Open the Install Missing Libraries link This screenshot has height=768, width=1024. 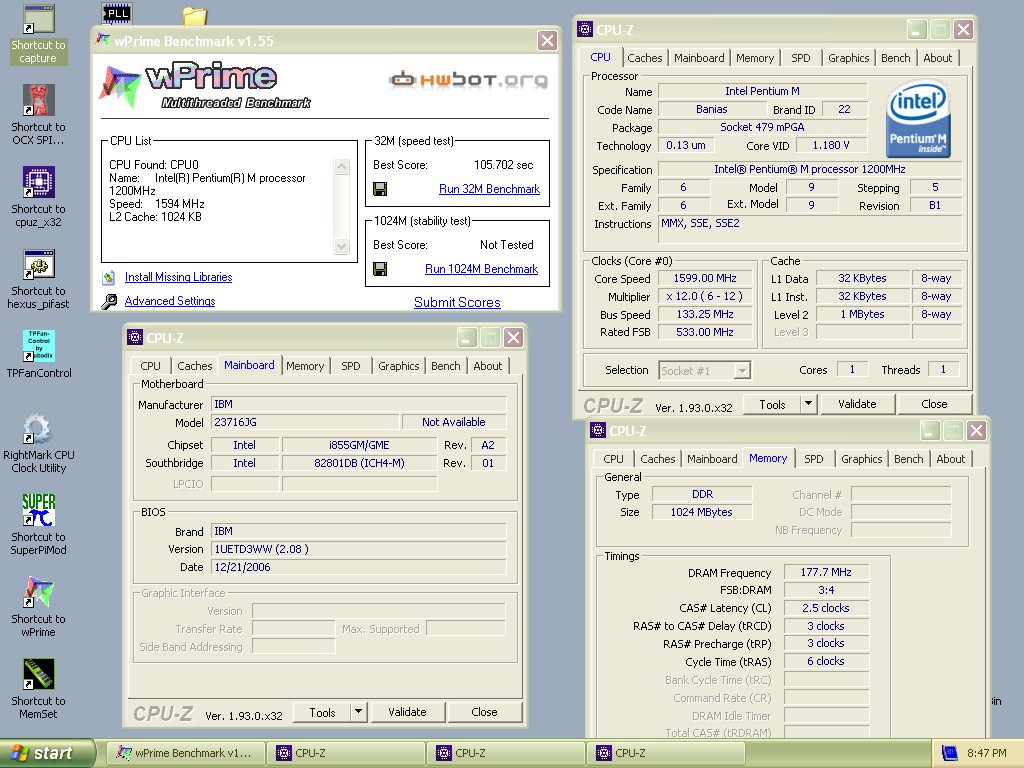tap(178, 278)
